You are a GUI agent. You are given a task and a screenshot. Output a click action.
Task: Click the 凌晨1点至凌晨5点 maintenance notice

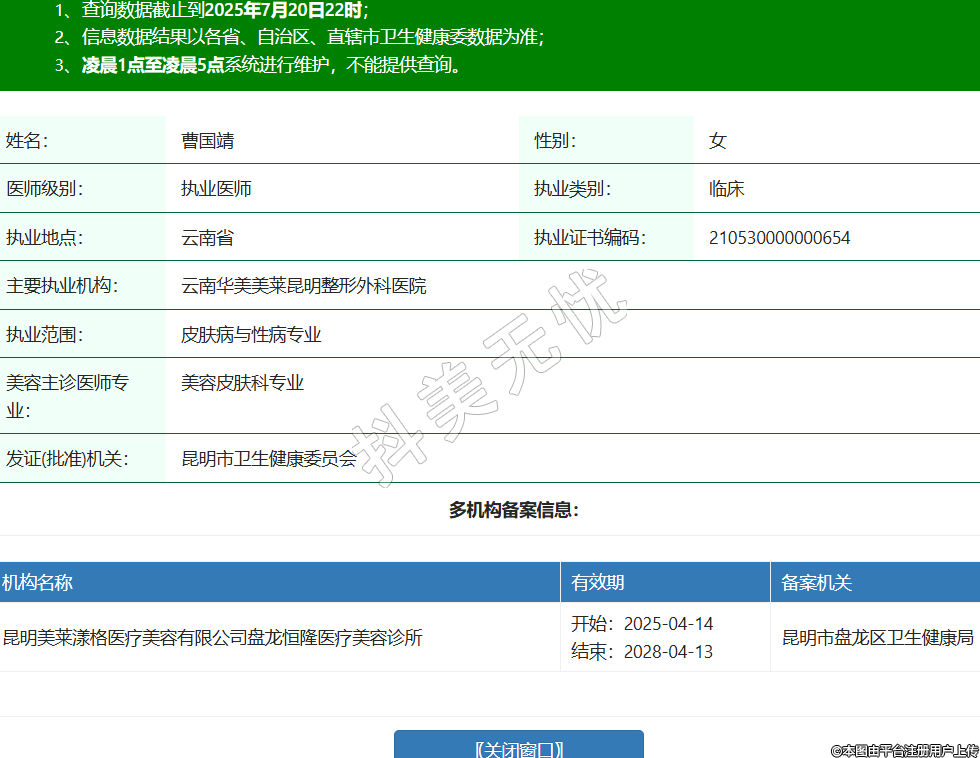pyautogui.click(x=152, y=66)
